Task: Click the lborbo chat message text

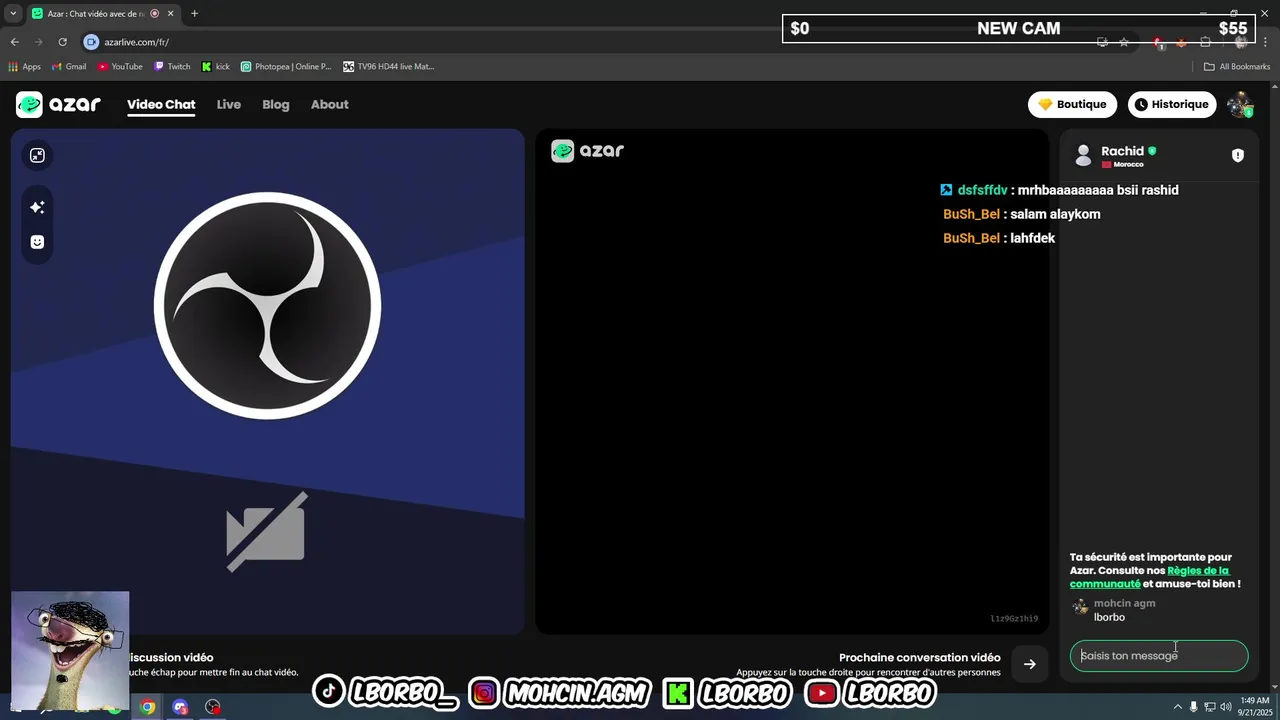Action: coord(1109,617)
